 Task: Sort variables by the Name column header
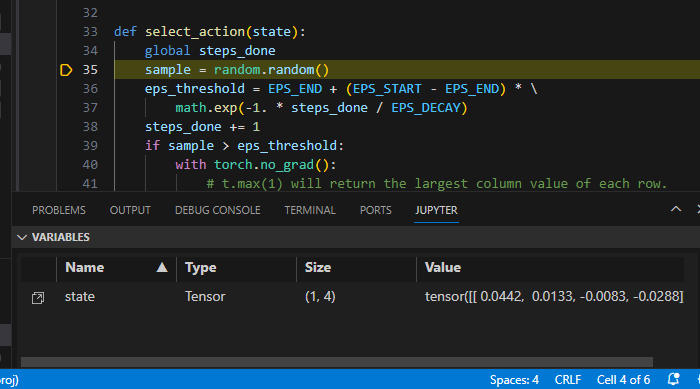(116, 268)
